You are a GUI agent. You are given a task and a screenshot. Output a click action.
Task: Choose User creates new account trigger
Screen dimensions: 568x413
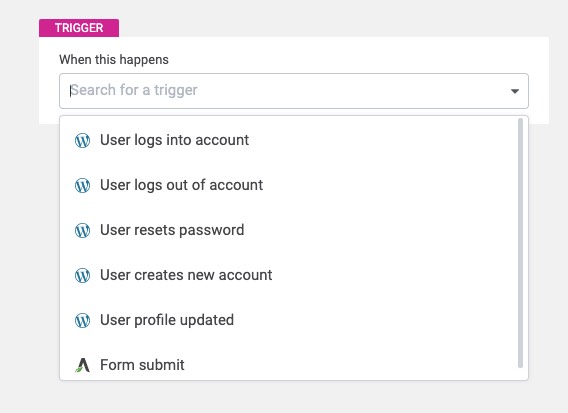pos(289,275)
